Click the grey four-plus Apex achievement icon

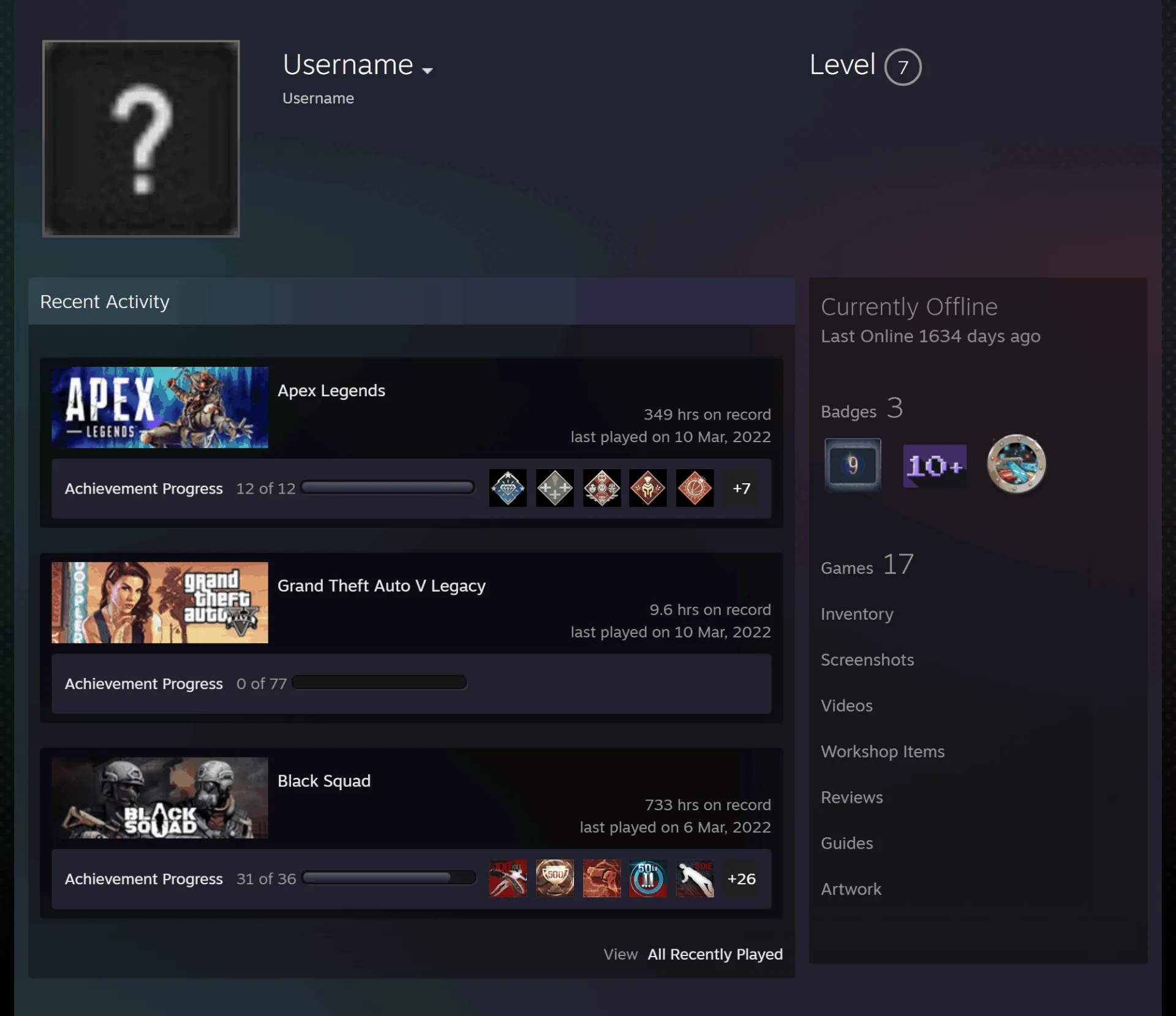pyautogui.click(x=555, y=488)
